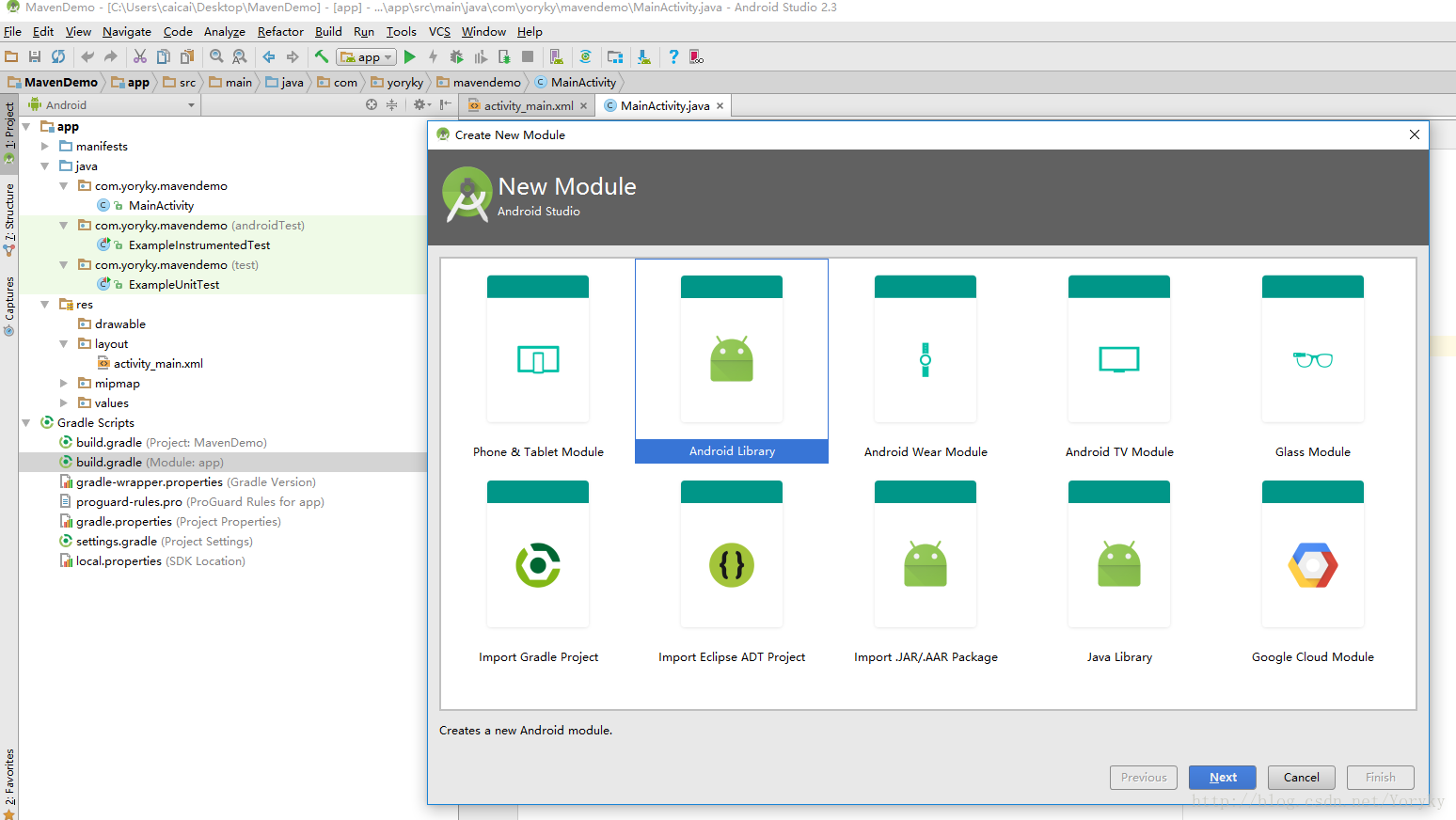Collapse the java folder node

[x=45, y=166]
